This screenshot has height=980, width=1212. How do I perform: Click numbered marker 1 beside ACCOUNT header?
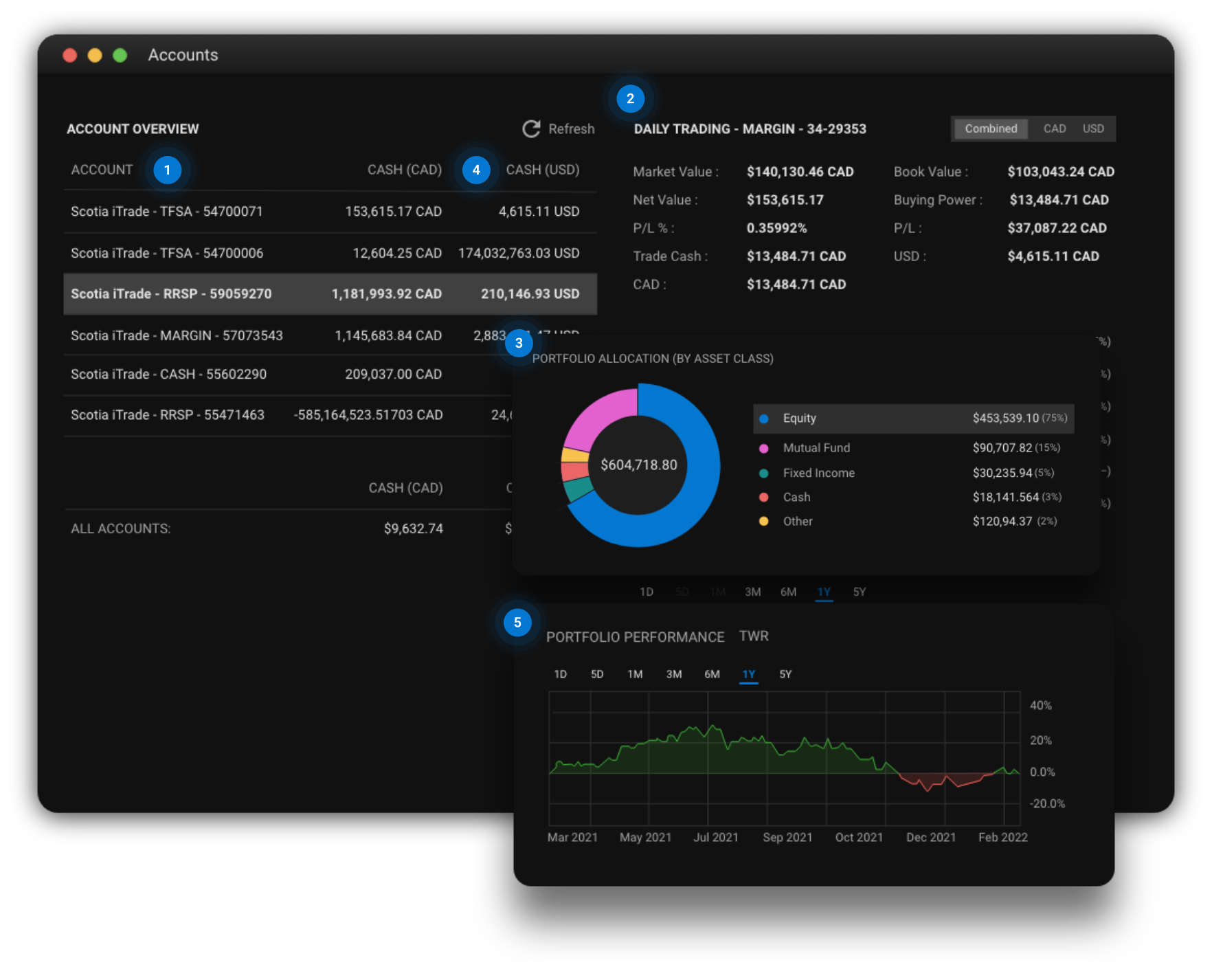click(167, 170)
